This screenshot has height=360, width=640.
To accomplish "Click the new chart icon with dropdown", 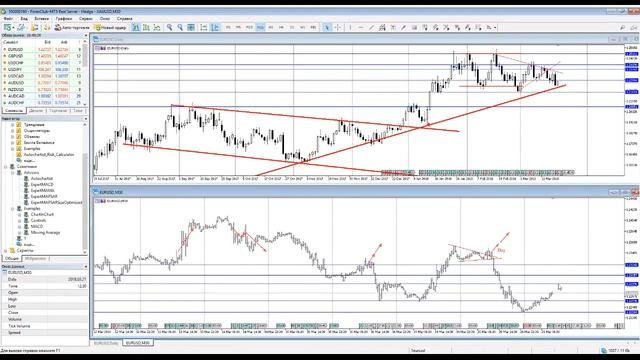I will click(9, 27).
